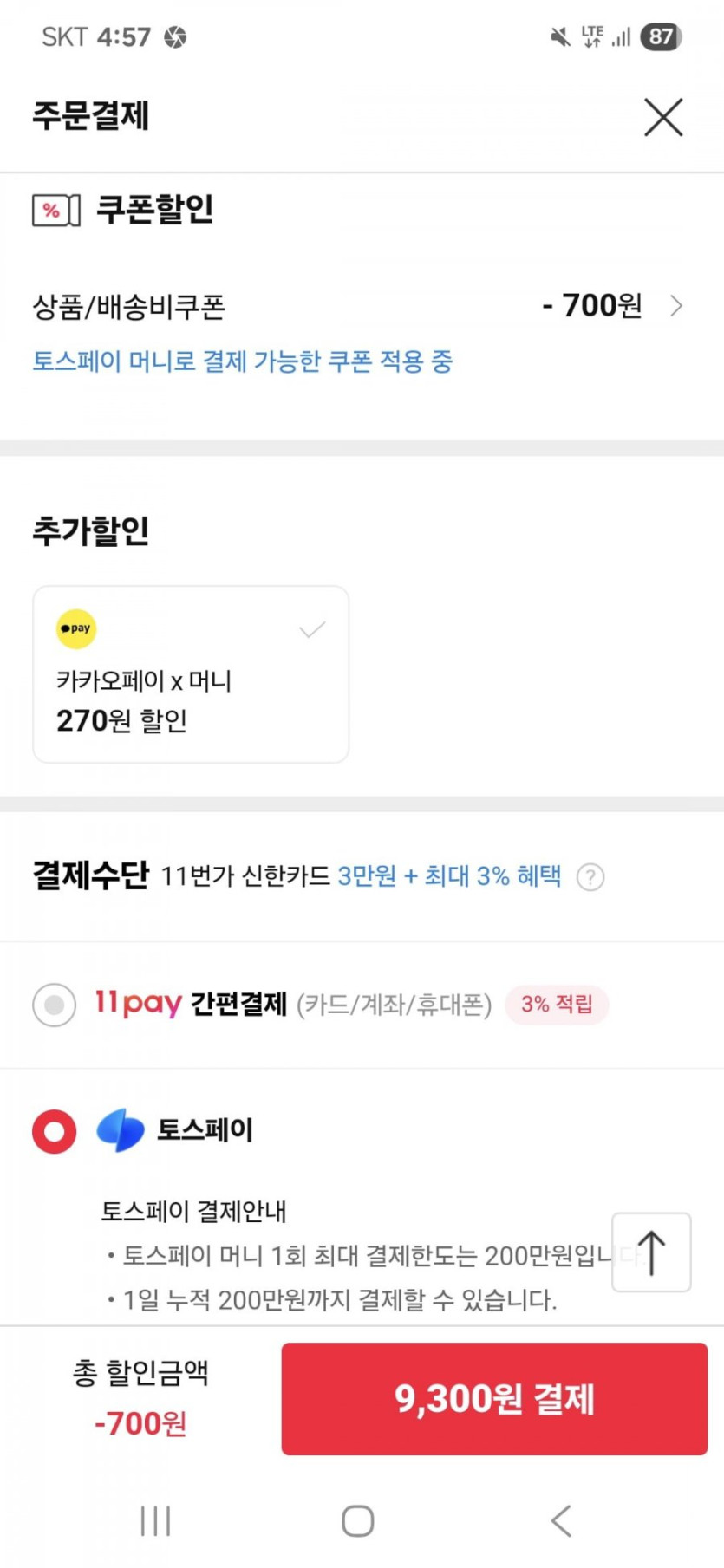The image size is (724, 1568).
Task: Tap the Shinhan card 3만원 benefit link
Action: click(x=449, y=876)
